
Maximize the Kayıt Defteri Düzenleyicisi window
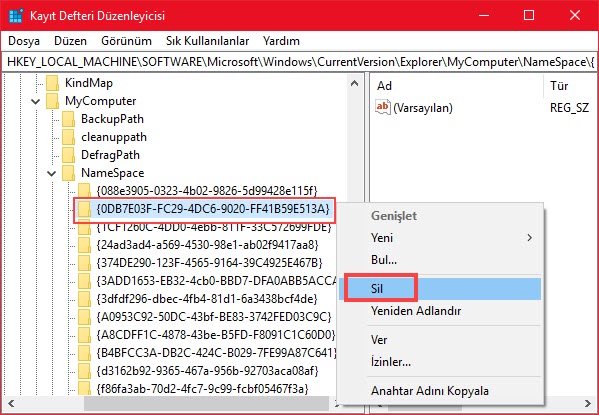click(x=529, y=15)
